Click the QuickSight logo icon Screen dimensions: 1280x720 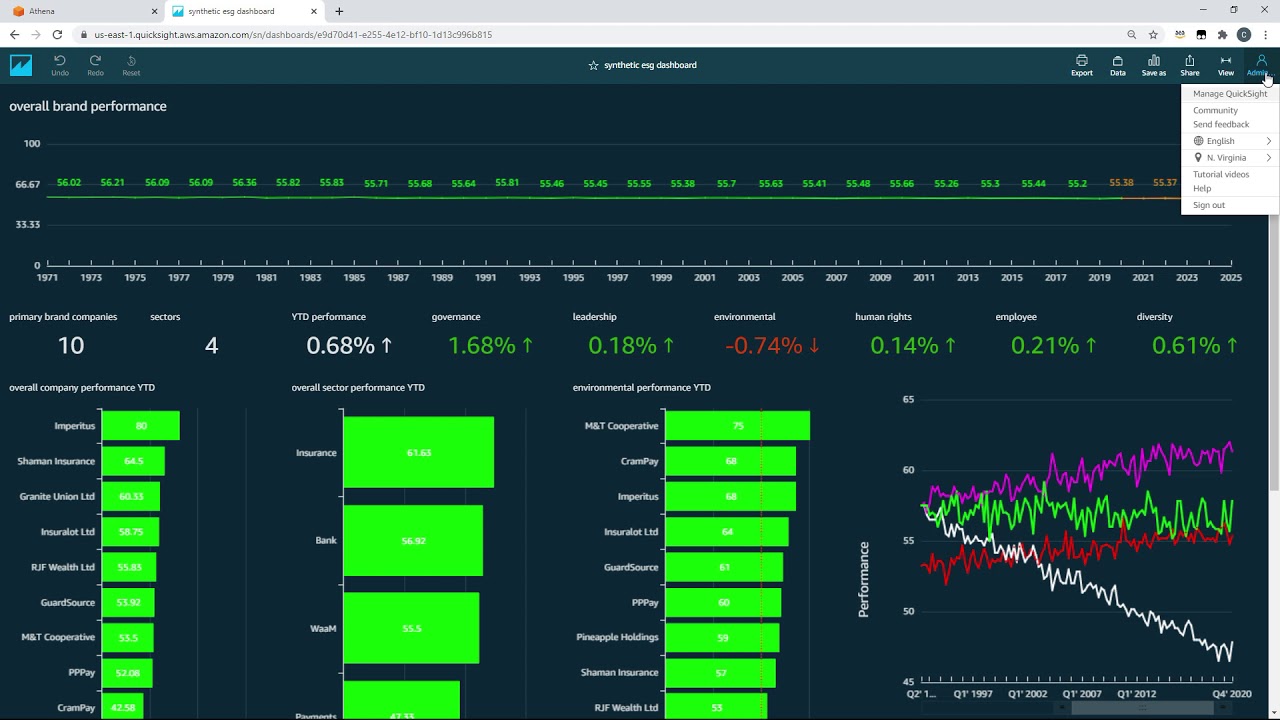(x=21, y=65)
